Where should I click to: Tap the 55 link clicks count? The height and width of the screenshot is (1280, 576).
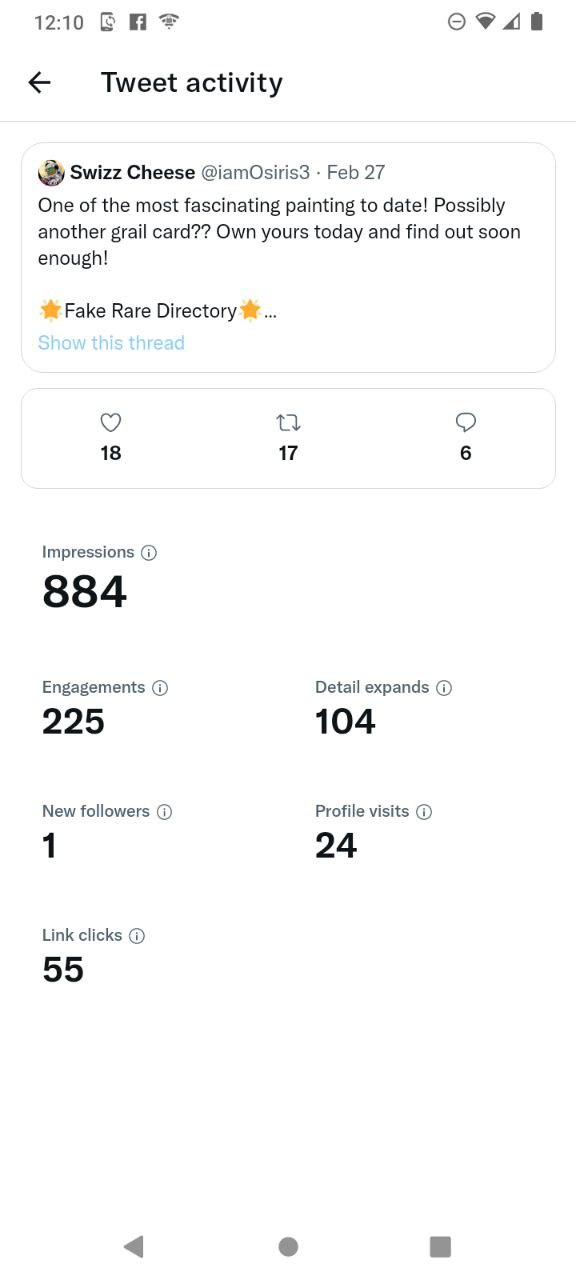point(63,970)
